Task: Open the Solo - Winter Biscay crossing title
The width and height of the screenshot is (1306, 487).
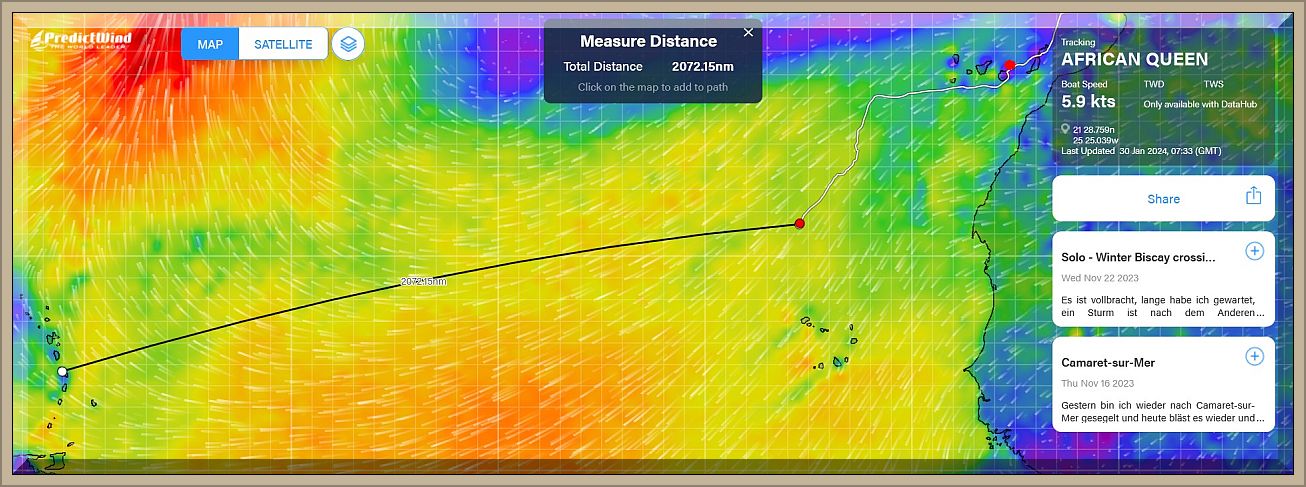Action: click(x=1138, y=257)
